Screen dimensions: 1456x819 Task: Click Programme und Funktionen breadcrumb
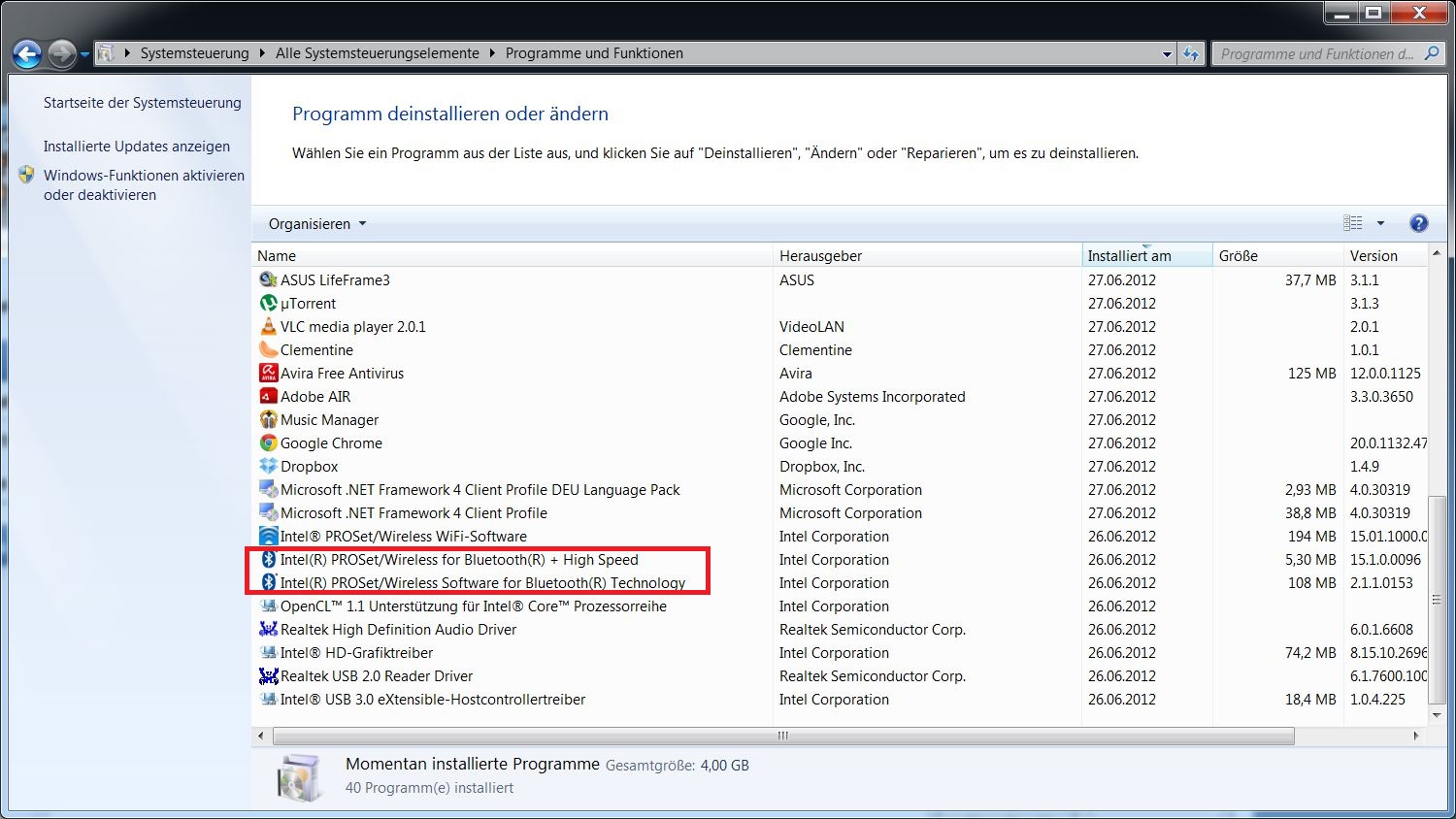[594, 53]
